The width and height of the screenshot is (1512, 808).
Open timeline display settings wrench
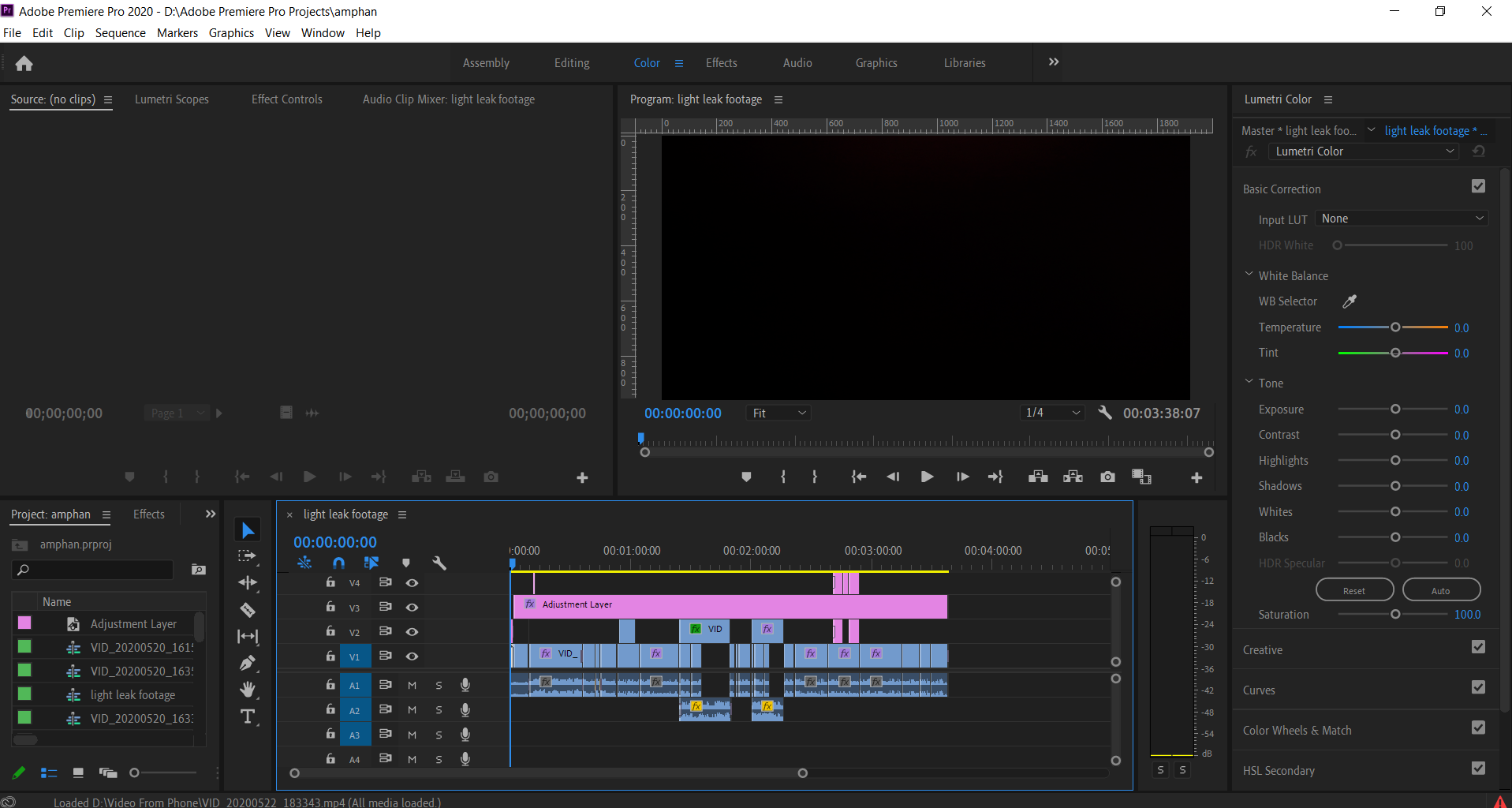coord(439,563)
